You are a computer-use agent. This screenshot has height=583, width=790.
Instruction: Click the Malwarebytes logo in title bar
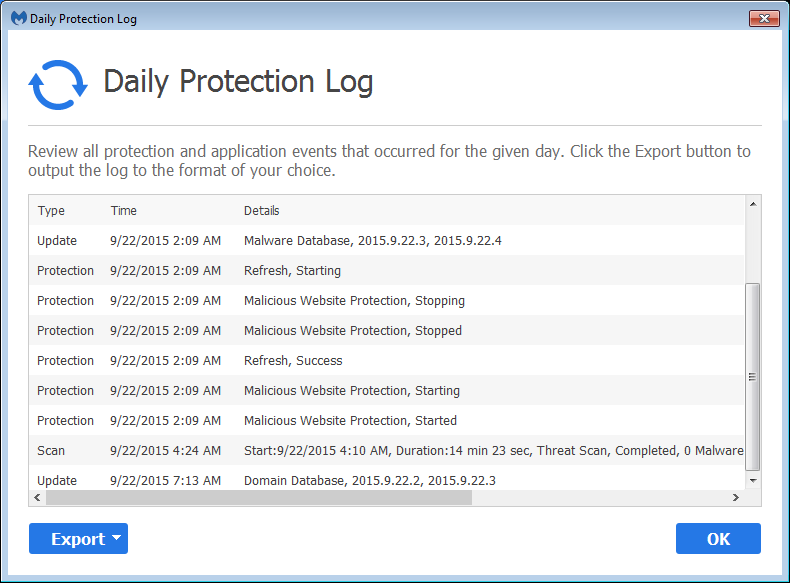point(19,18)
